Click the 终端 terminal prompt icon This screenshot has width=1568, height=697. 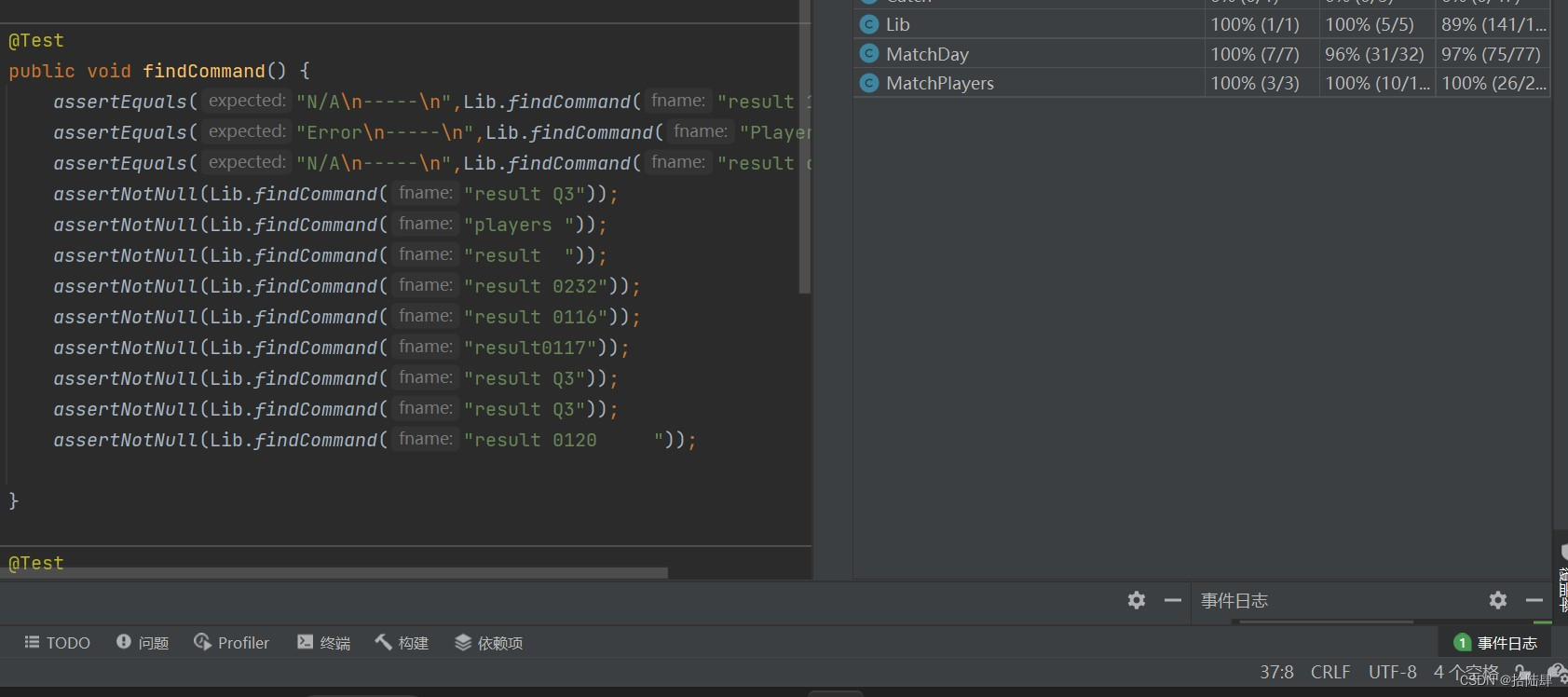coord(305,642)
